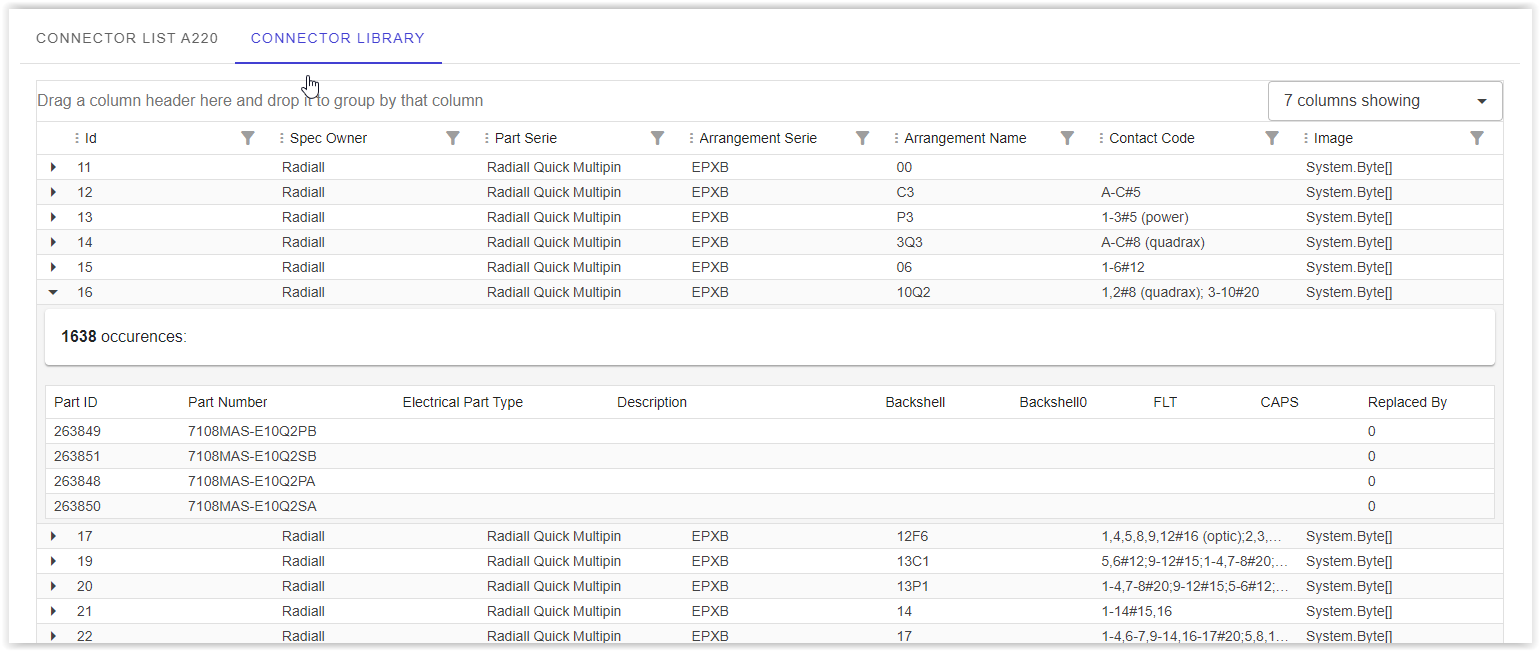
Task: Switch to the CONNECTOR LIST A220 tab
Action: [x=126, y=38]
